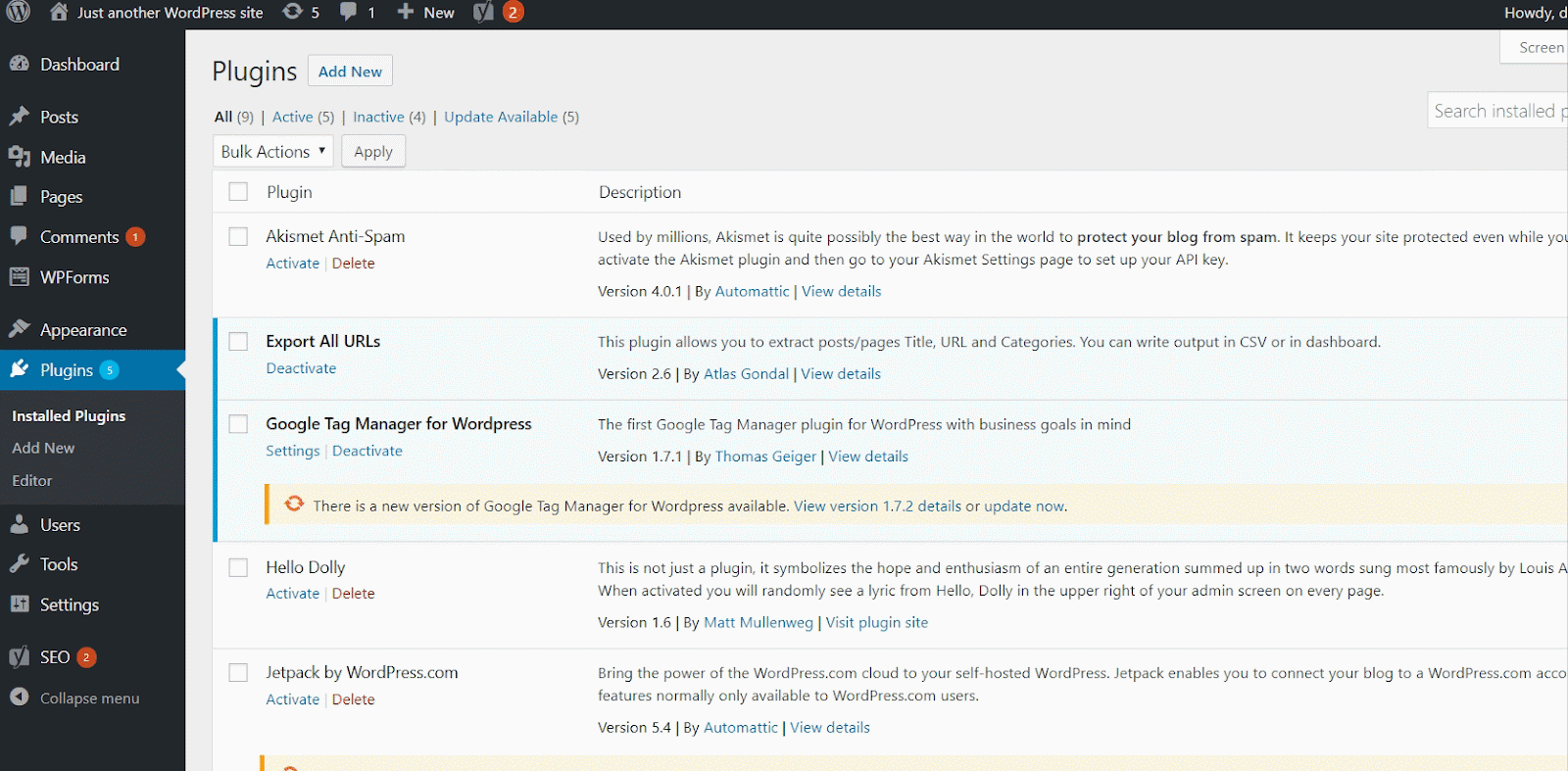Screen dimensions: 1568x771
Task: Open the New content menu in admin bar
Action: click(426, 13)
